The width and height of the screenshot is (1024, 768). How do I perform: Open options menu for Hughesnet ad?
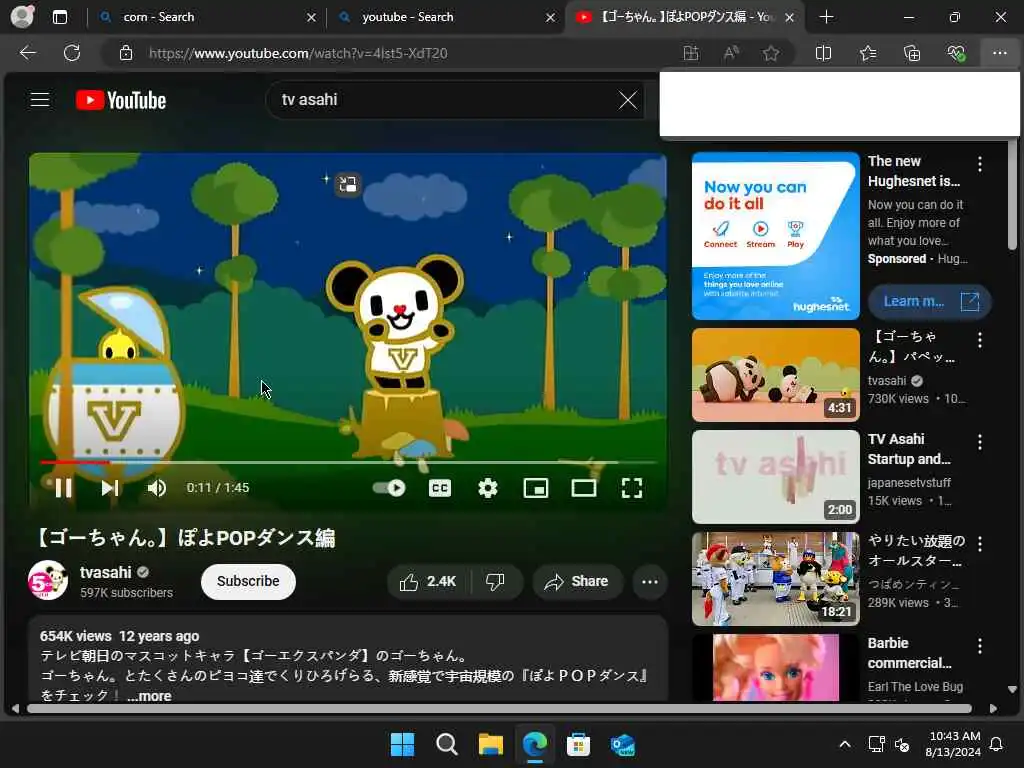[980, 164]
